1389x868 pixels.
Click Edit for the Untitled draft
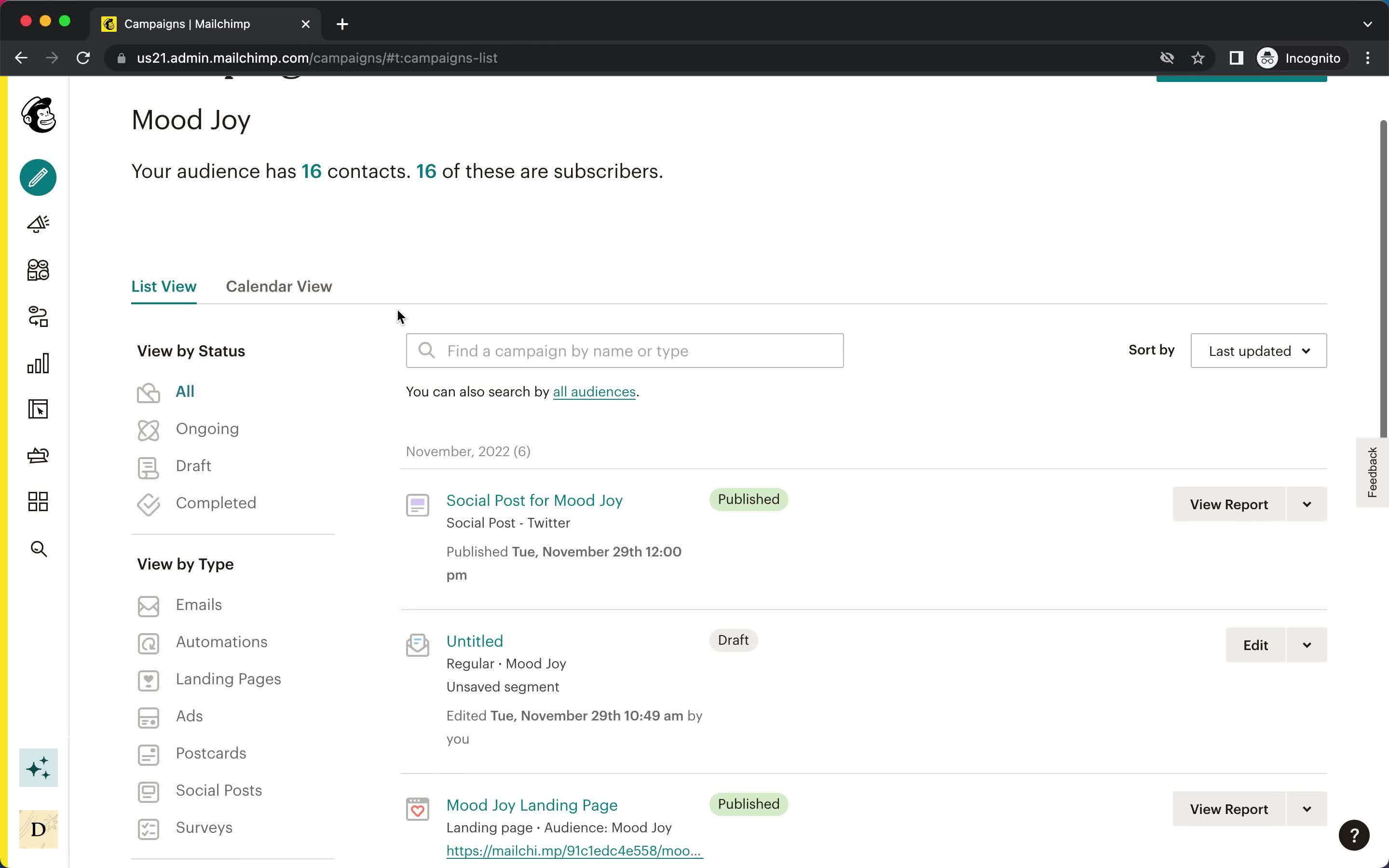(1255, 645)
